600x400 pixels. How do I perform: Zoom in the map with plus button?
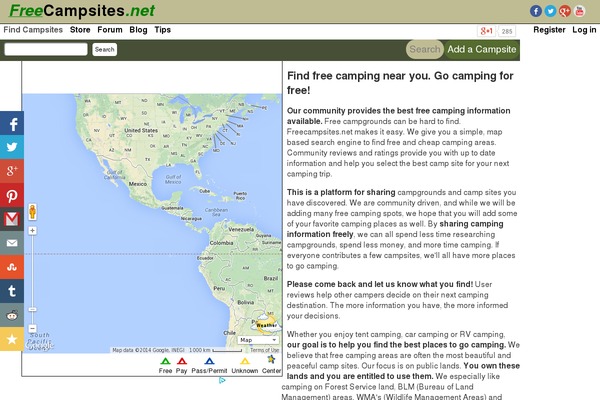click(33, 230)
